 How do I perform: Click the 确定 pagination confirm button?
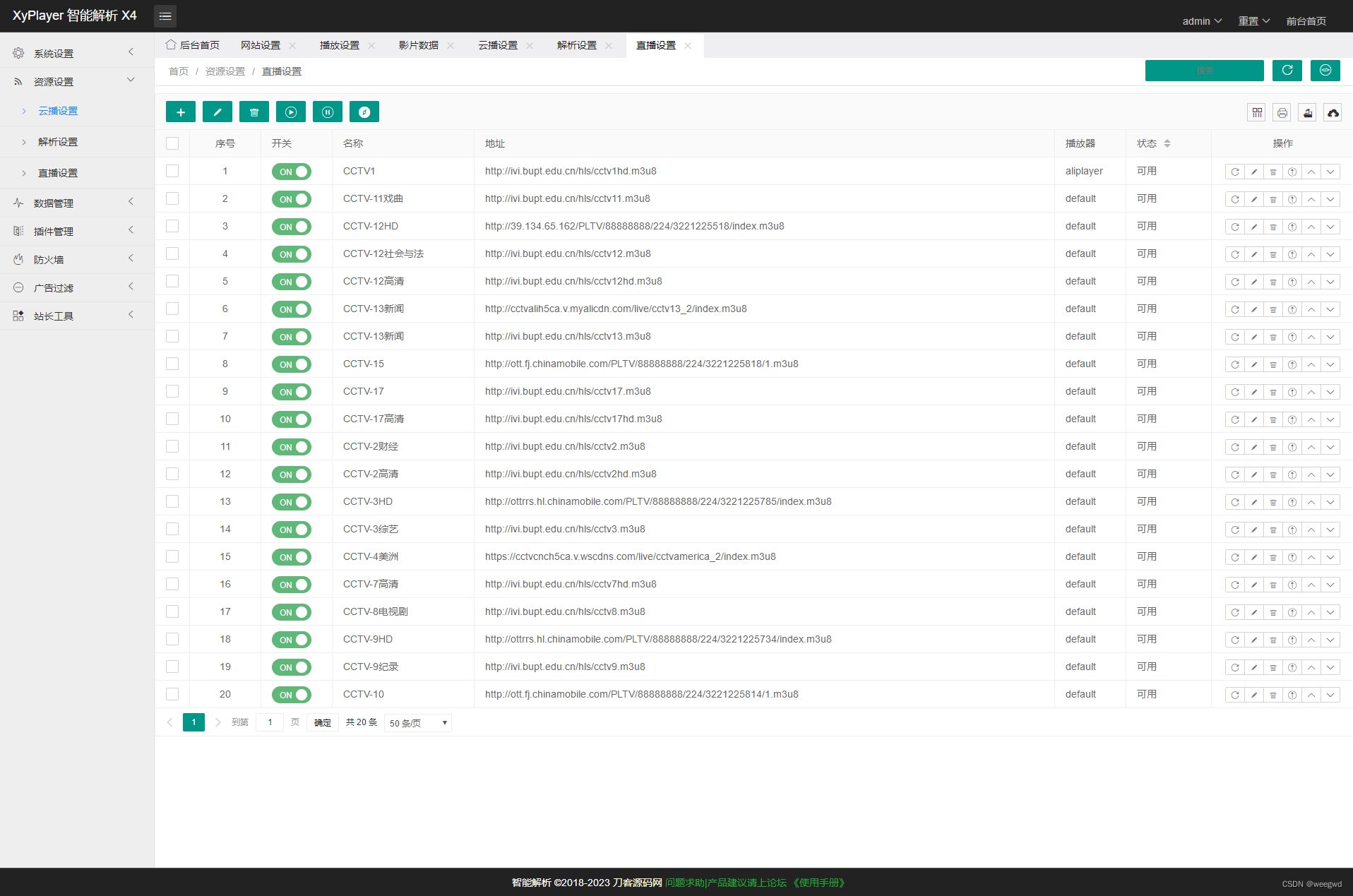tap(323, 722)
